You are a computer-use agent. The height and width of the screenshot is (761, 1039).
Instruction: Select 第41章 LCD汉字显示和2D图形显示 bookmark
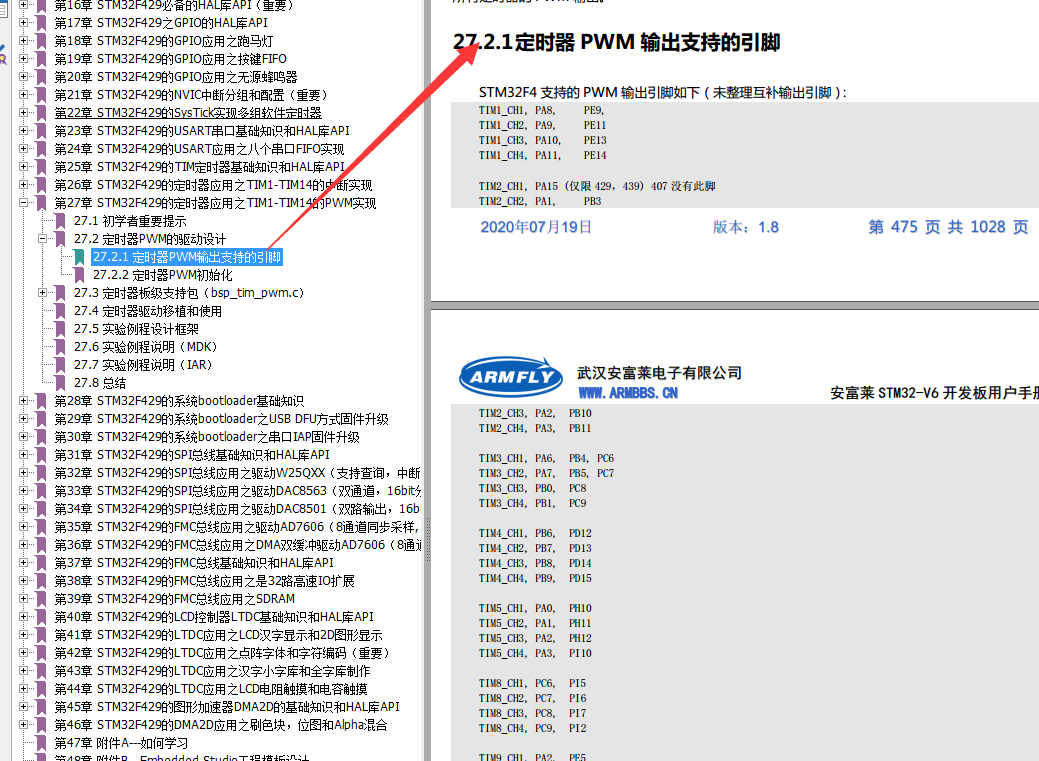[x=218, y=634]
